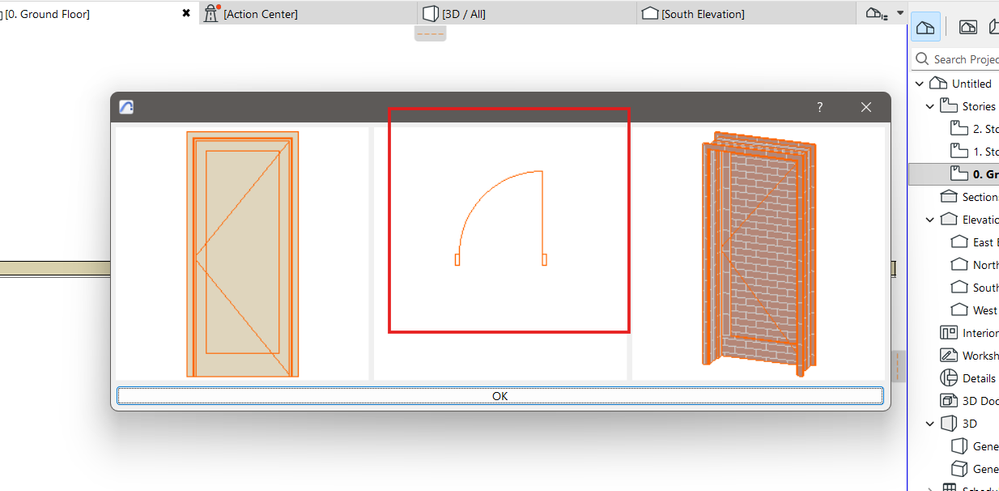The image size is (999, 491).
Task: Close the door preview dialog
Action: tap(866, 107)
